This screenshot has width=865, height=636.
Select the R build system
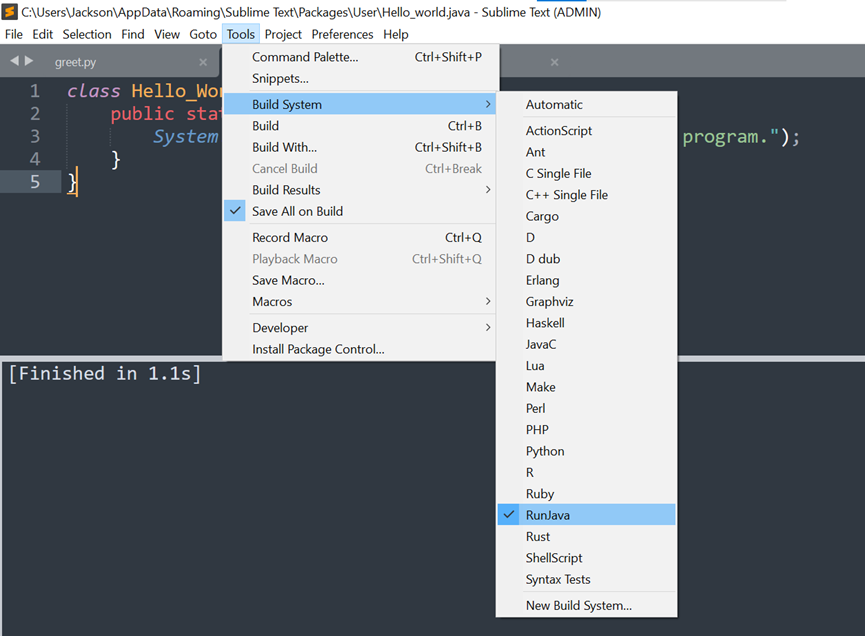586,472
